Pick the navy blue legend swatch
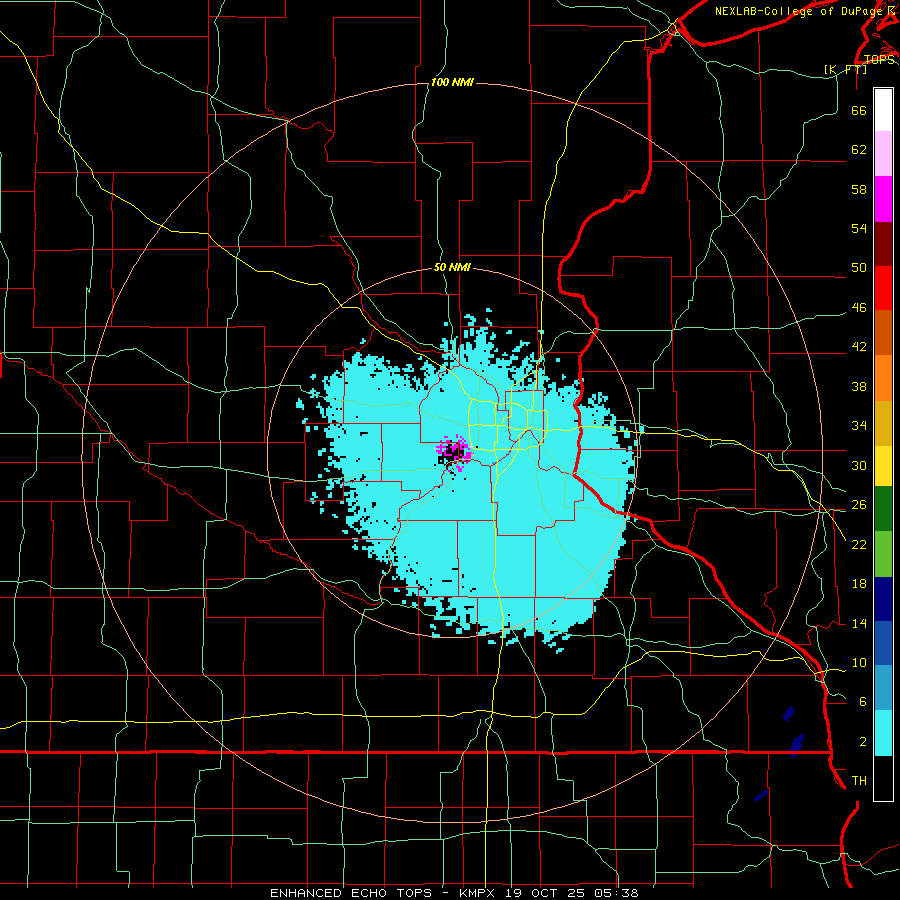Screen dimensions: 900x900 point(883,599)
